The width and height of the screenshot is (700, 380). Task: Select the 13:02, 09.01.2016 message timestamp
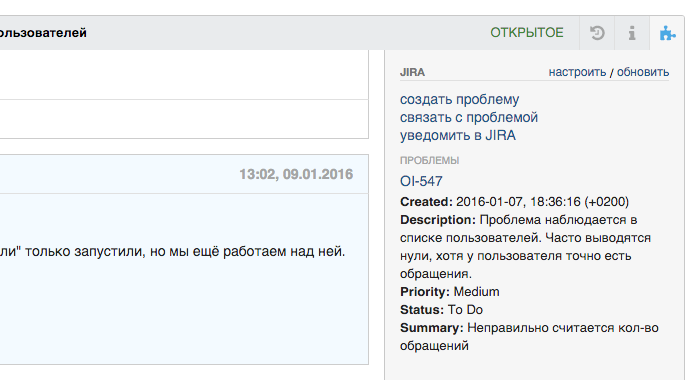296,174
